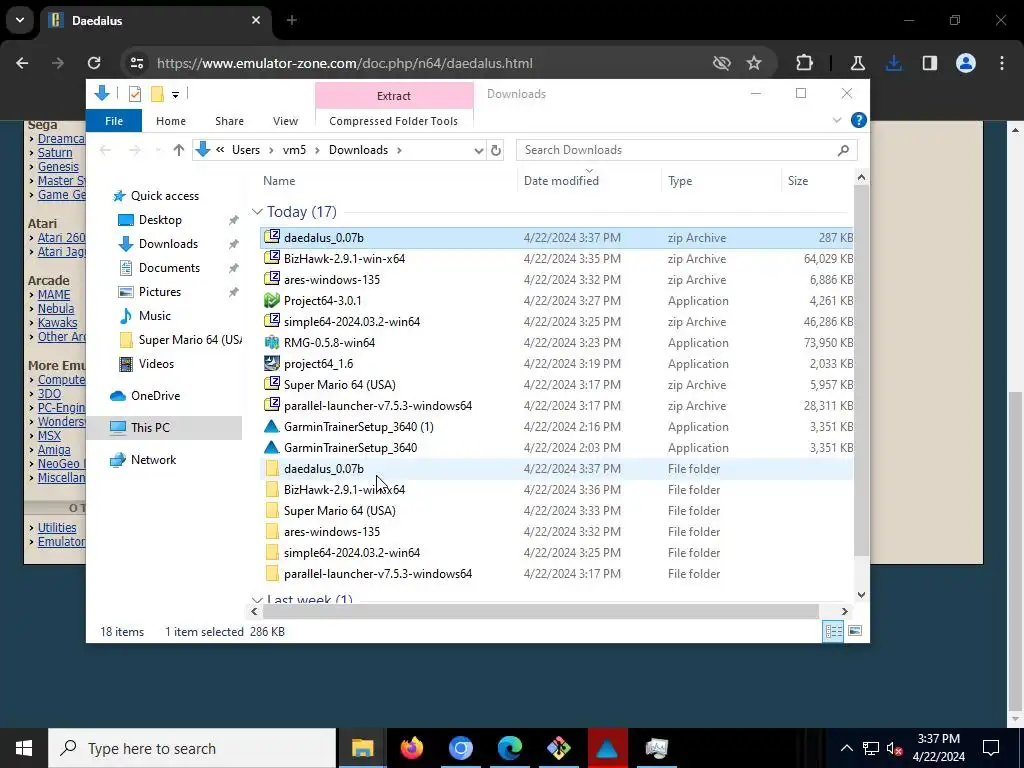Click the New folder quick access icon
1024x768 pixels.
coord(157,94)
